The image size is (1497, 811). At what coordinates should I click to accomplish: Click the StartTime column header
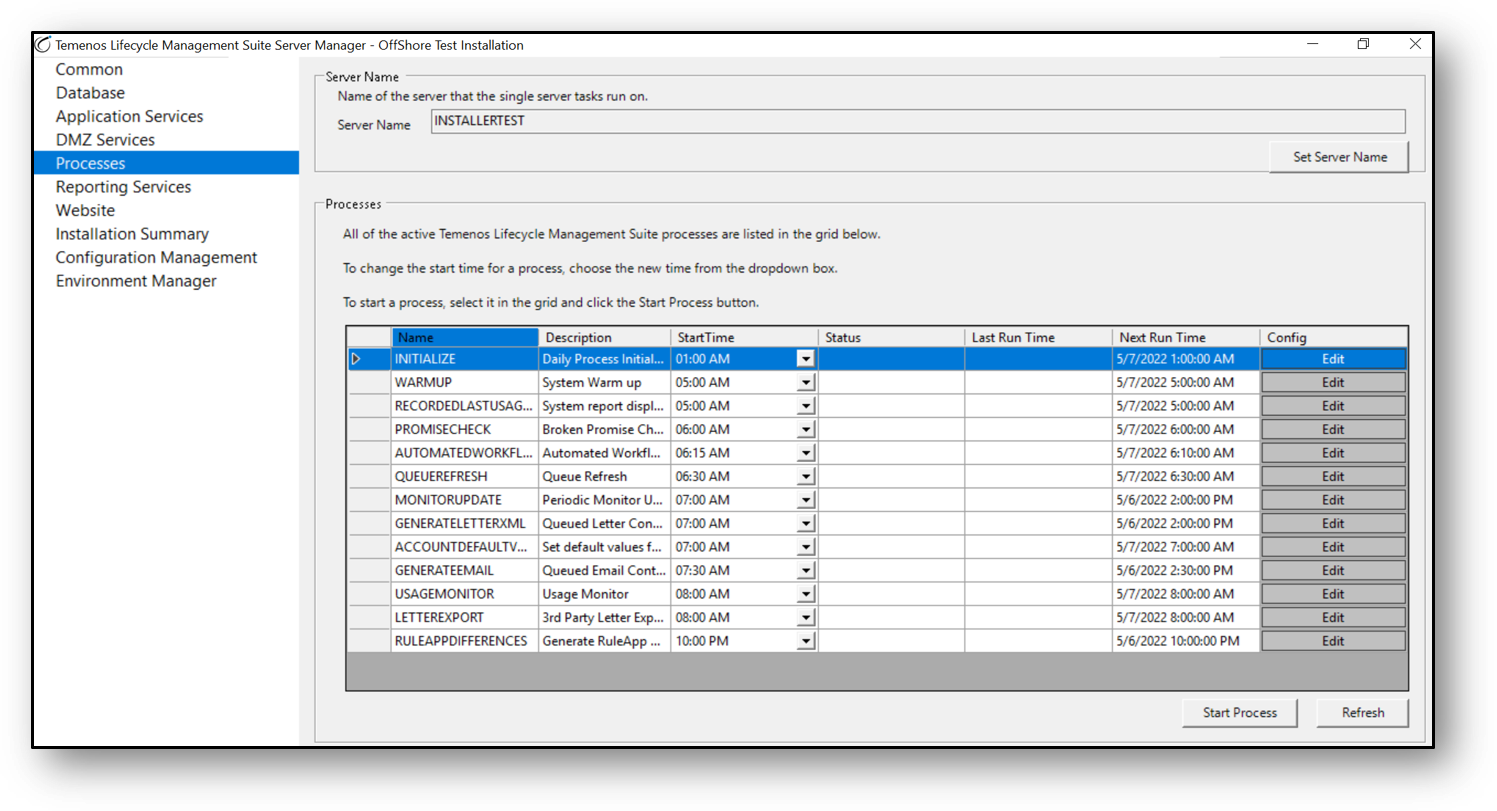(x=744, y=337)
